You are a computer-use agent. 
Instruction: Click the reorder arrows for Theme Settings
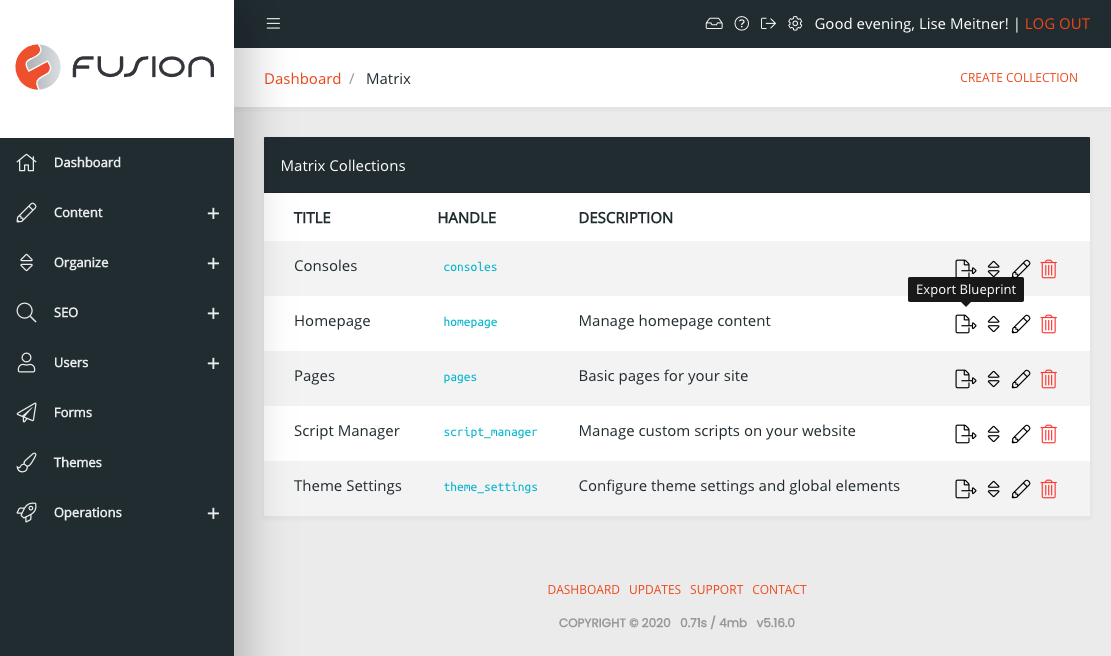[x=993, y=488]
